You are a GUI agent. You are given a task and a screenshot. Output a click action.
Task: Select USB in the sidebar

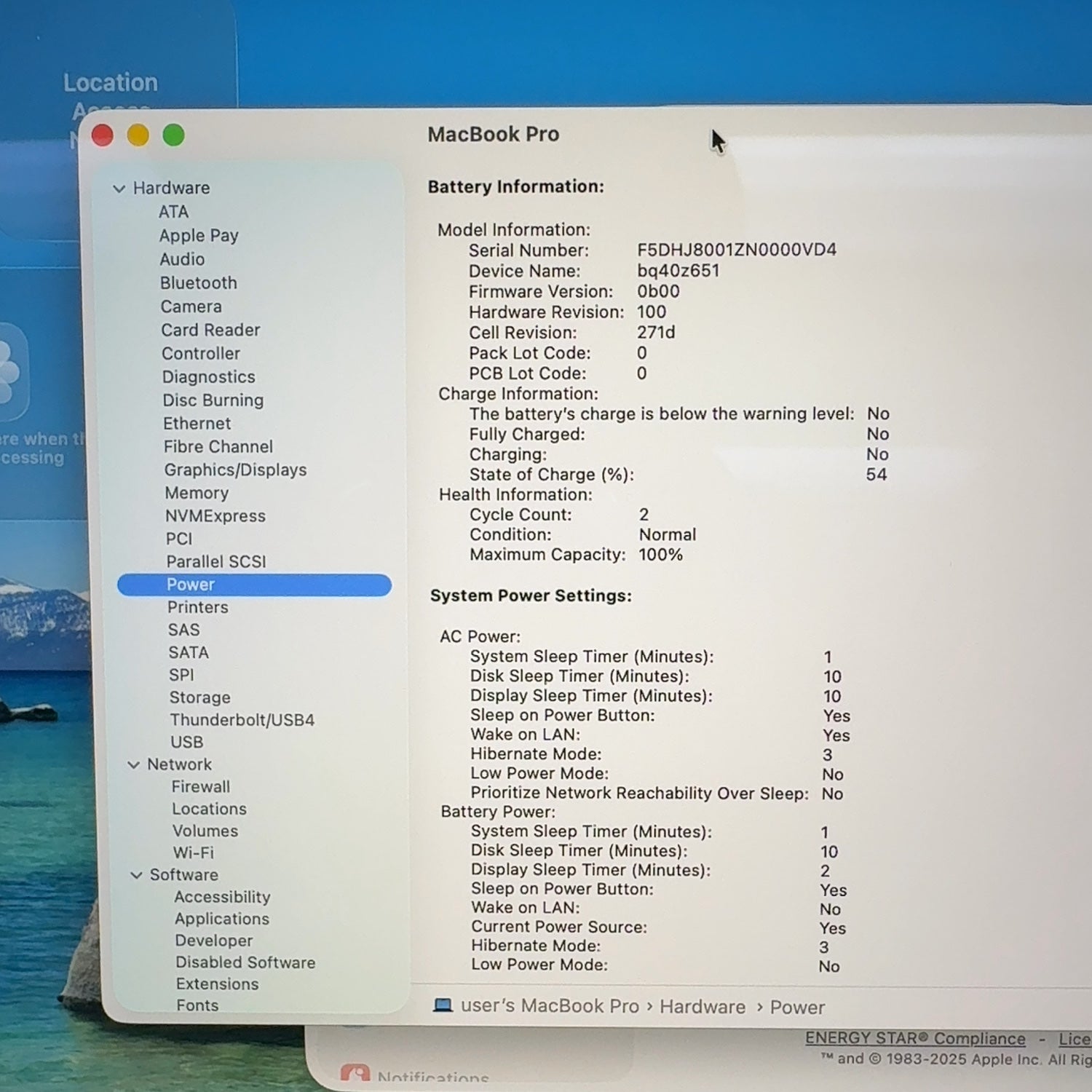(187, 743)
